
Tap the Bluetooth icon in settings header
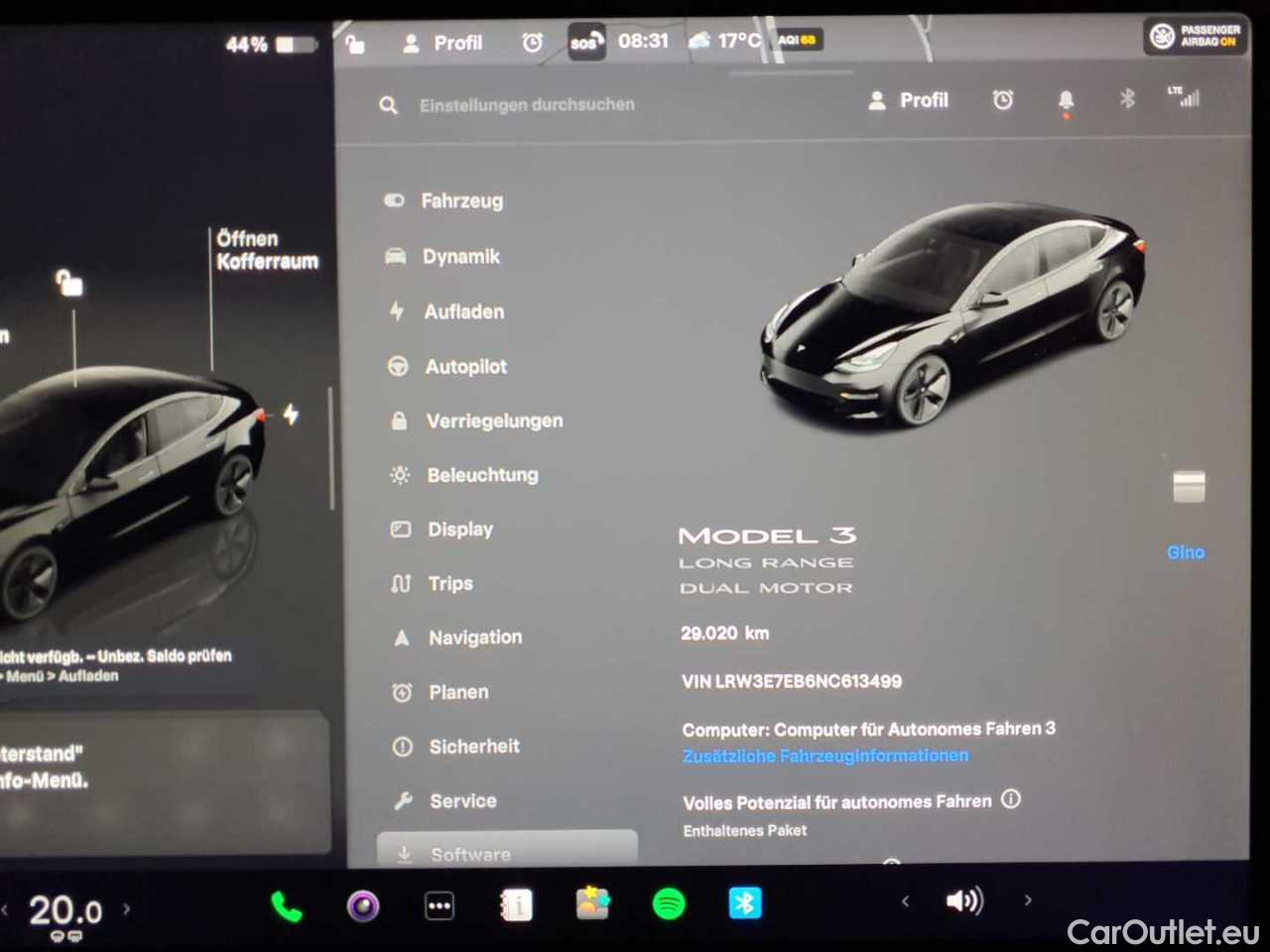tap(1127, 98)
